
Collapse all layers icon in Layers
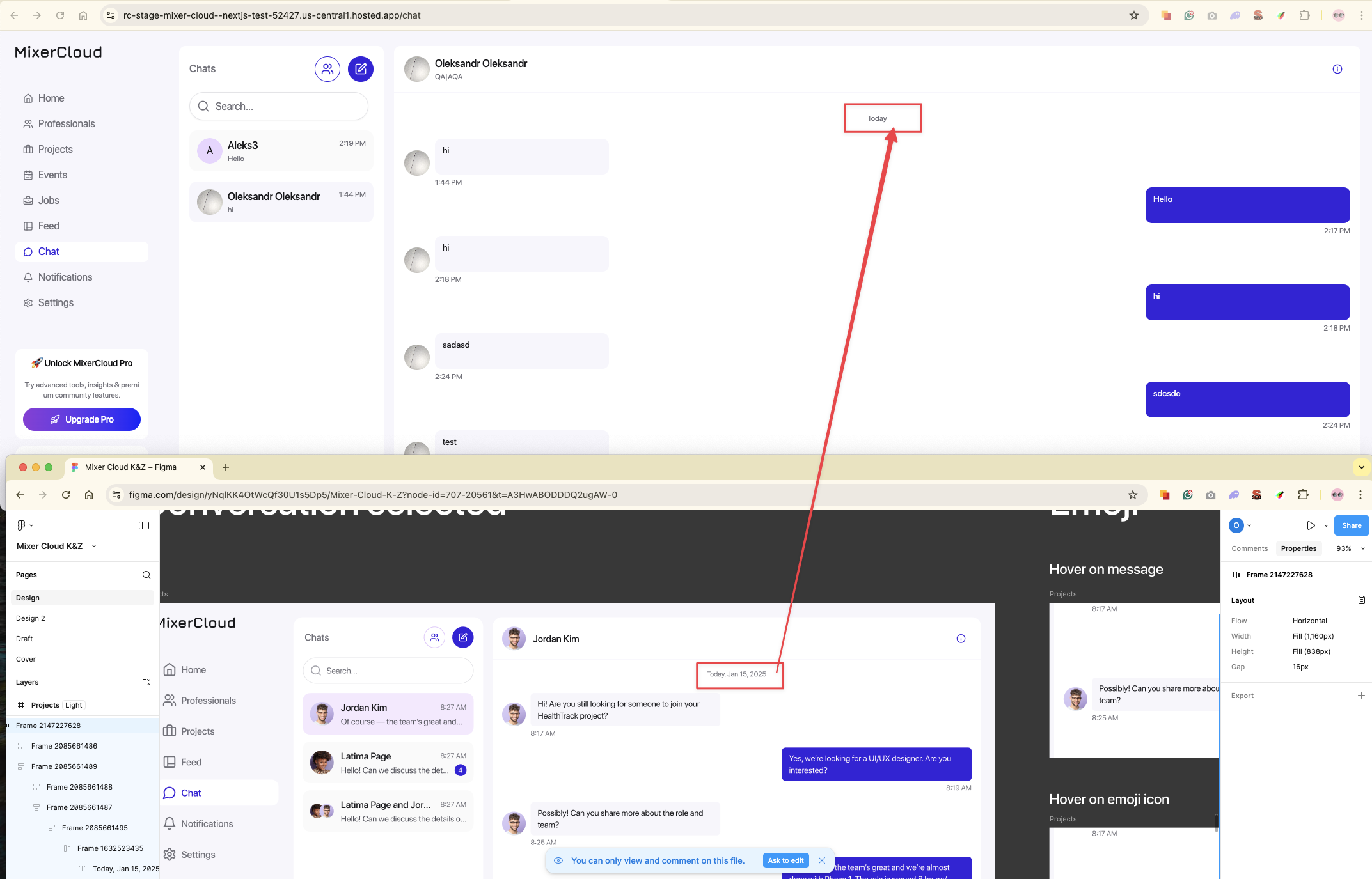(146, 682)
